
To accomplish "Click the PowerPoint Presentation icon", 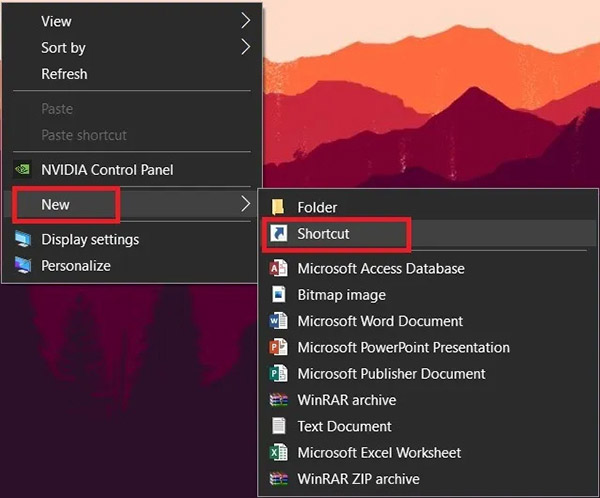I will (279, 347).
